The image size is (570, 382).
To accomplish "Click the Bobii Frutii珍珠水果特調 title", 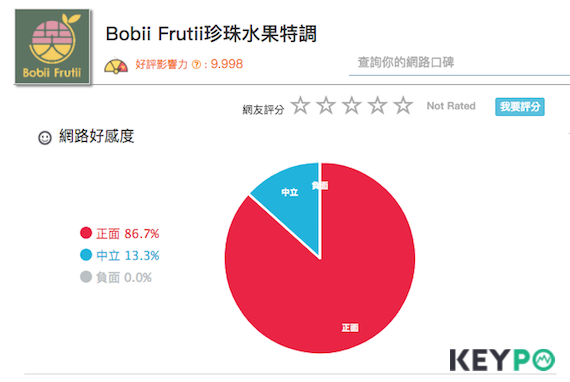I will pos(211,34).
